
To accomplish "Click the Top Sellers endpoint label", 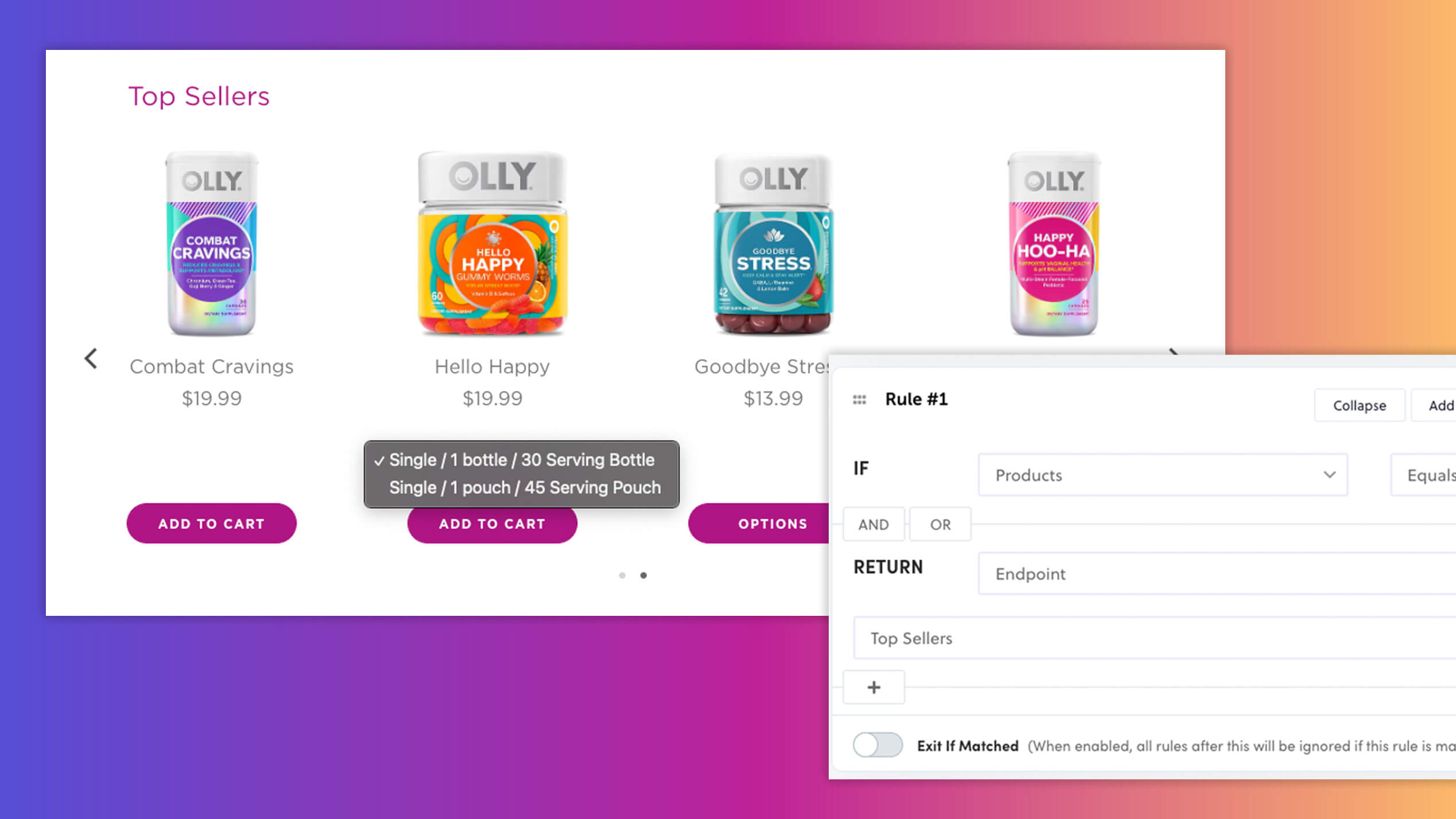I will pyautogui.click(x=910, y=638).
